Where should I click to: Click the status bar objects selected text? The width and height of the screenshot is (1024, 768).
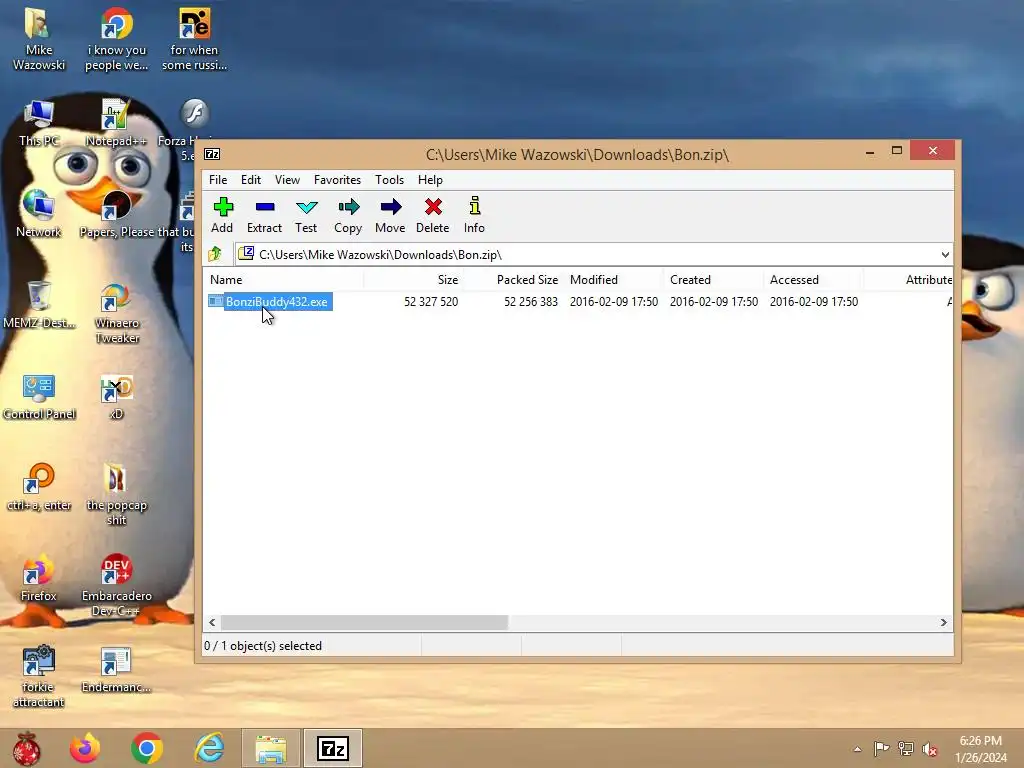[263, 646]
